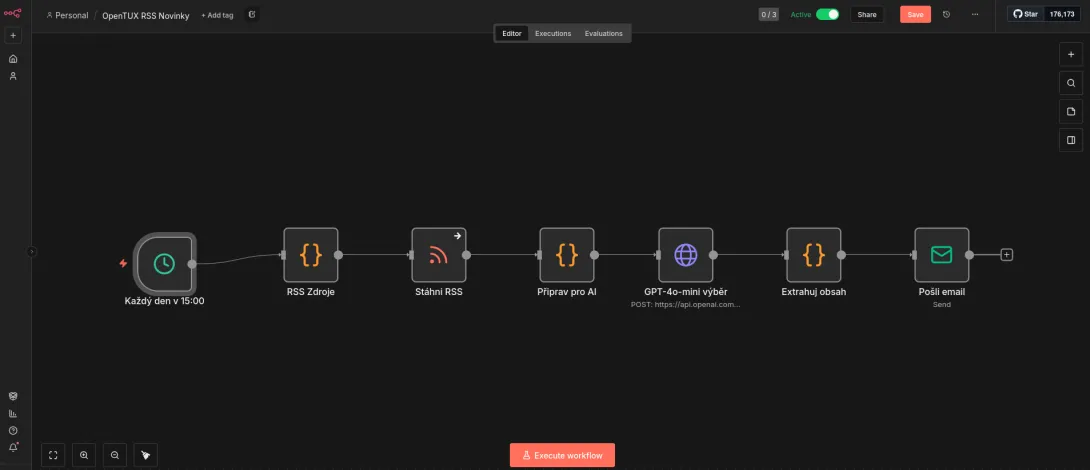The width and height of the screenshot is (1090, 470).
Task: Click the Send subtitle under Pošli email
Action: [941, 305]
